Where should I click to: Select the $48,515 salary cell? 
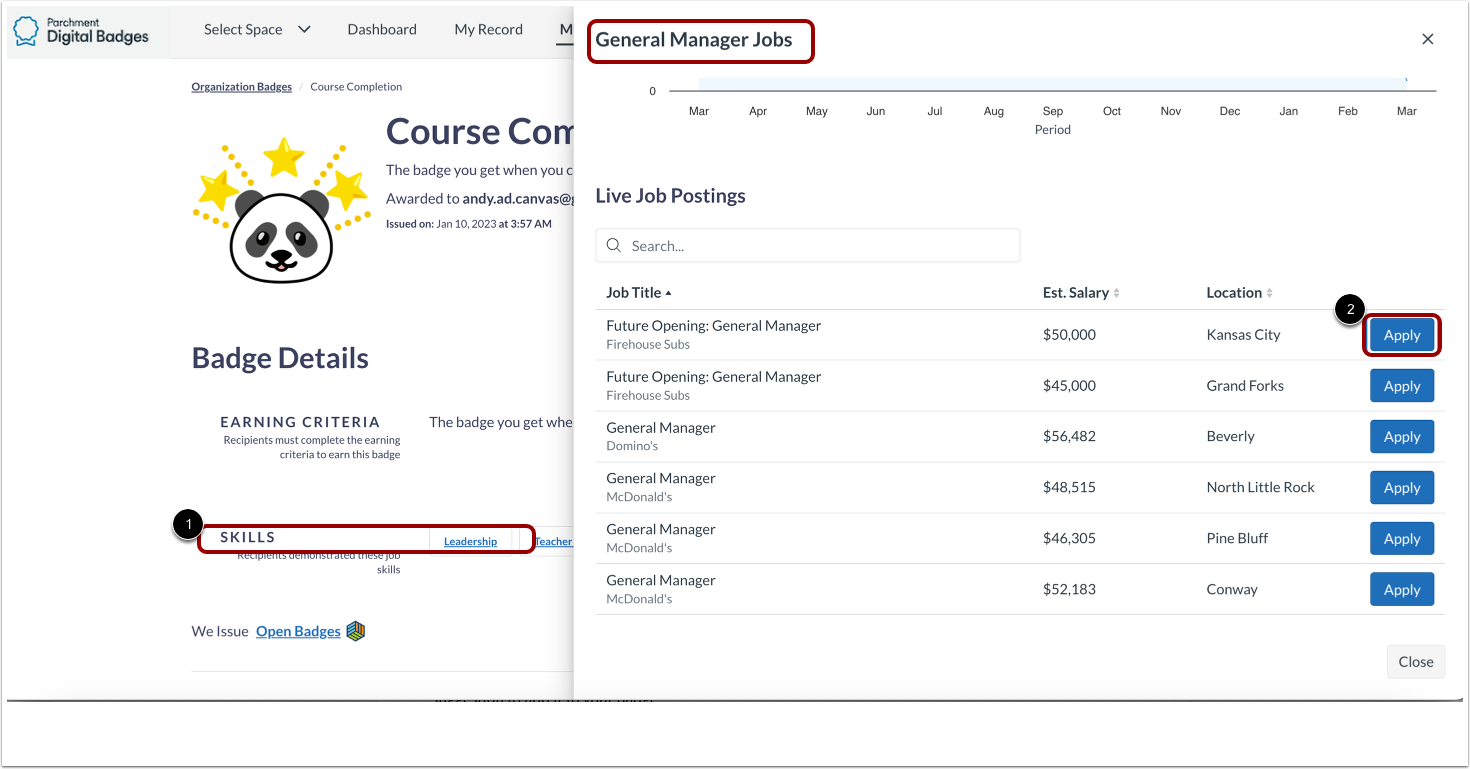pyautogui.click(x=1069, y=488)
